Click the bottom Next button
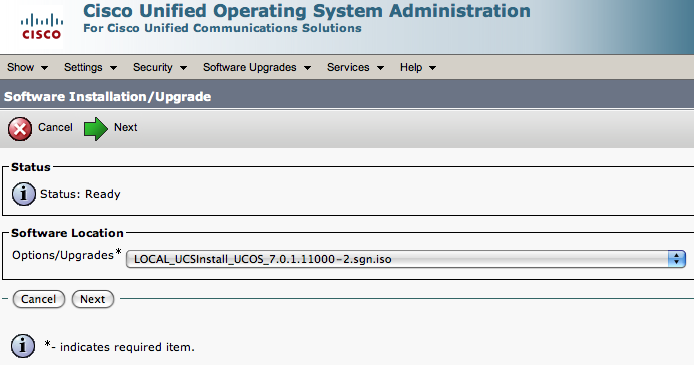 93,299
